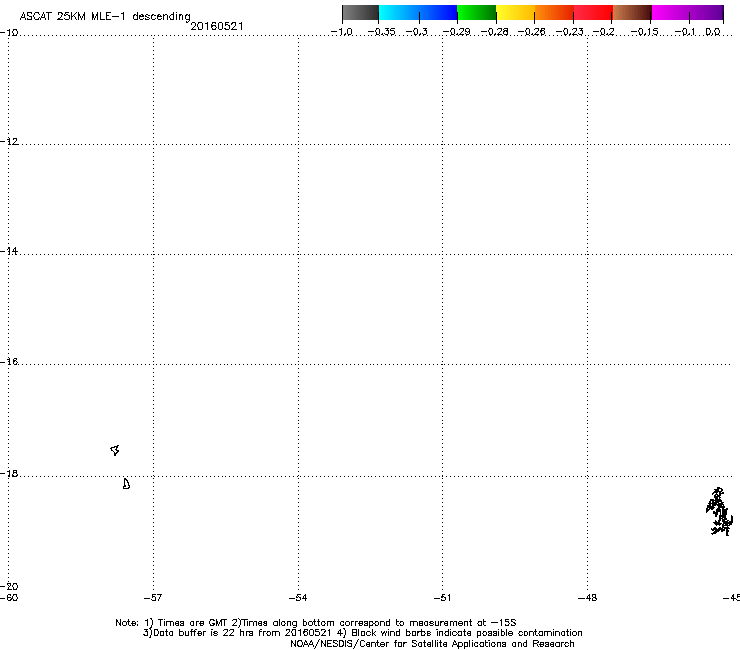Click the note line about the 22 hrs data buffer
The width and height of the screenshot is (740, 650).
click(362, 633)
